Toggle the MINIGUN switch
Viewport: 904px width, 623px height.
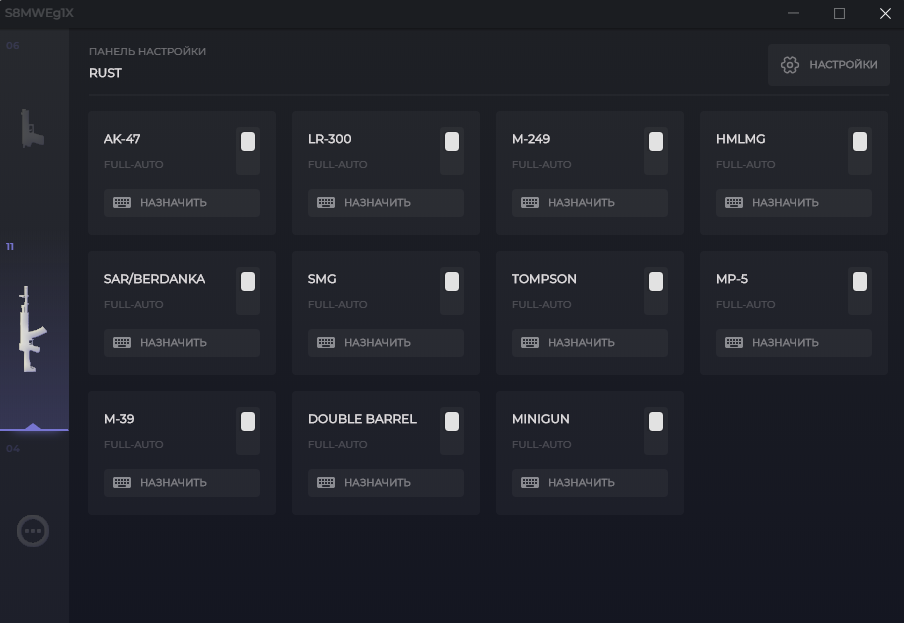656,431
